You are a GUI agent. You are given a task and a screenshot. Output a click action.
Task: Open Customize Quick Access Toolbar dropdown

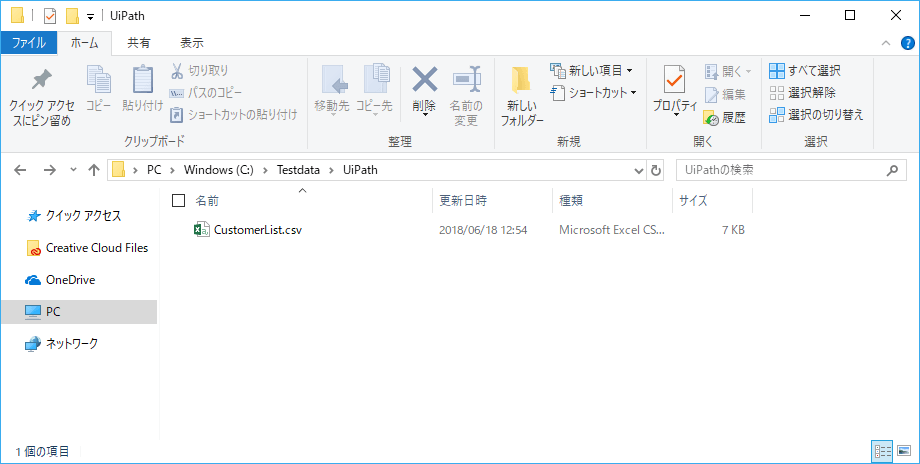[x=90, y=16]
